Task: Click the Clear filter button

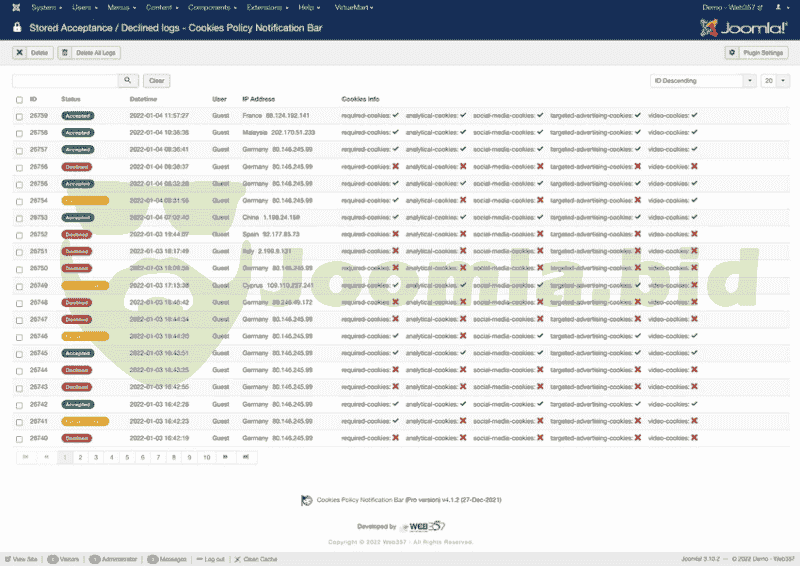Action: [x=156, y=80]
